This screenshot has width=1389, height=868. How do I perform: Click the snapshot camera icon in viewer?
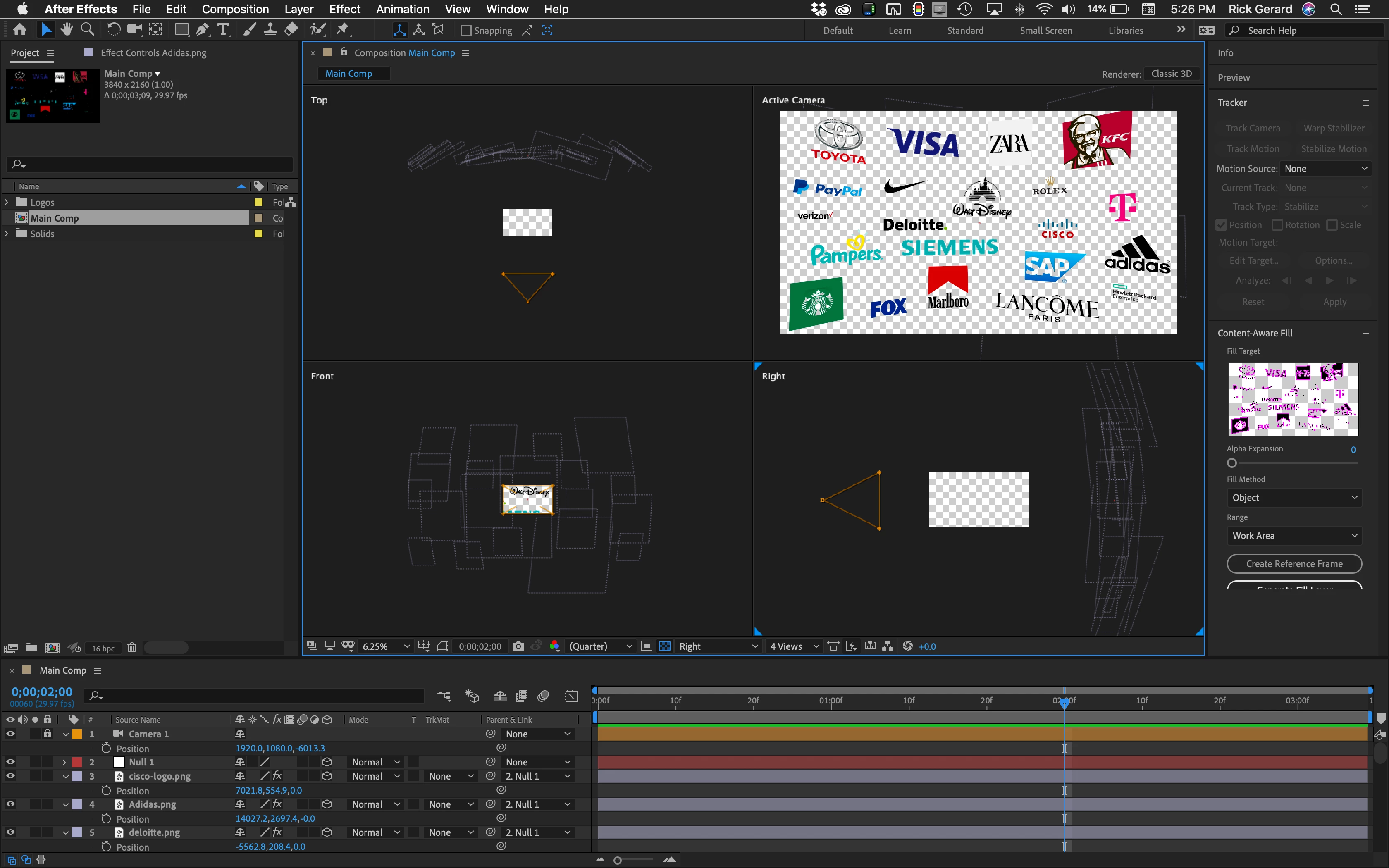click(x=518, y=646)
